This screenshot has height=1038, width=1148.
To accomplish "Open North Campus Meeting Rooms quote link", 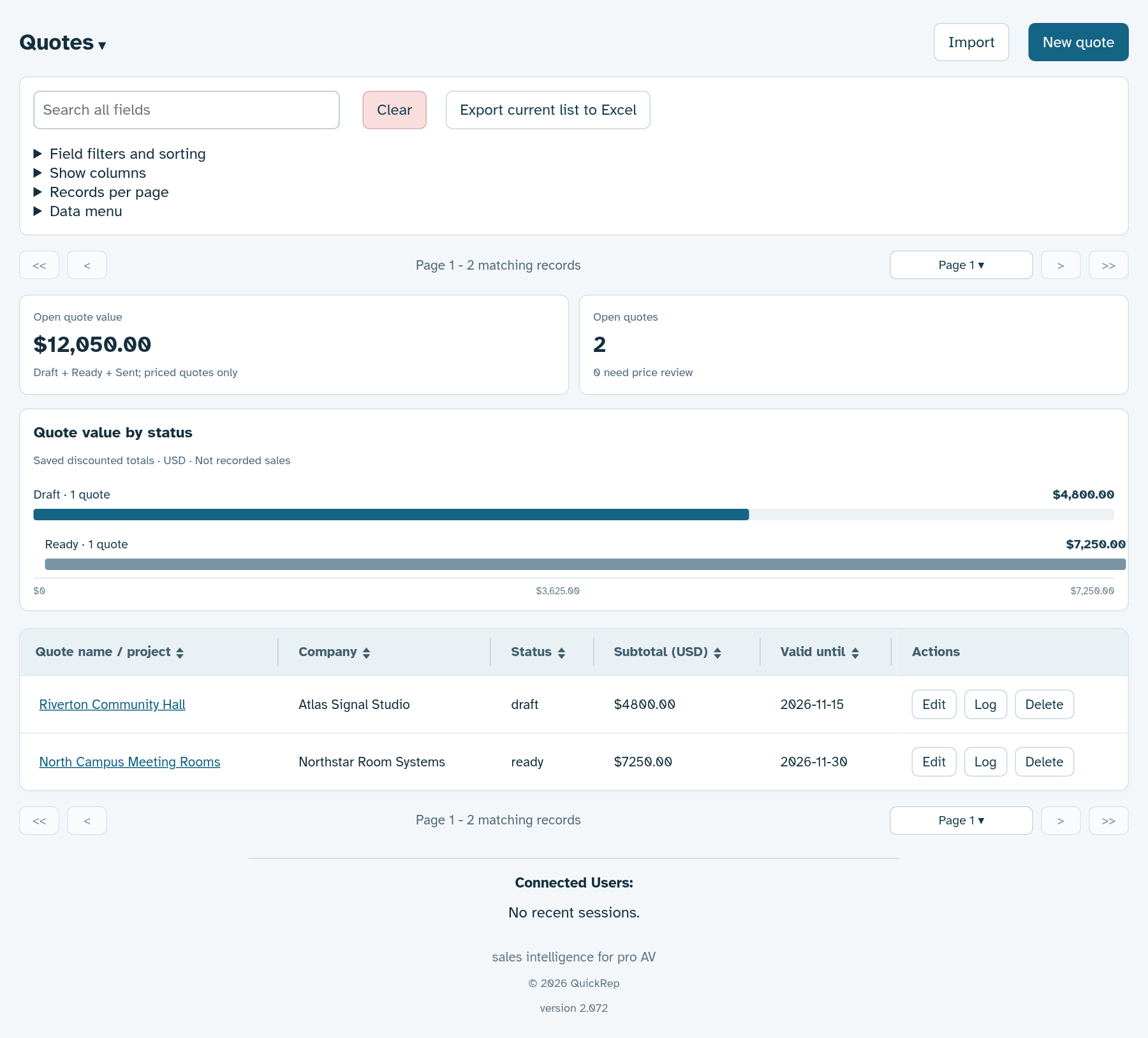I will [129, 762].
